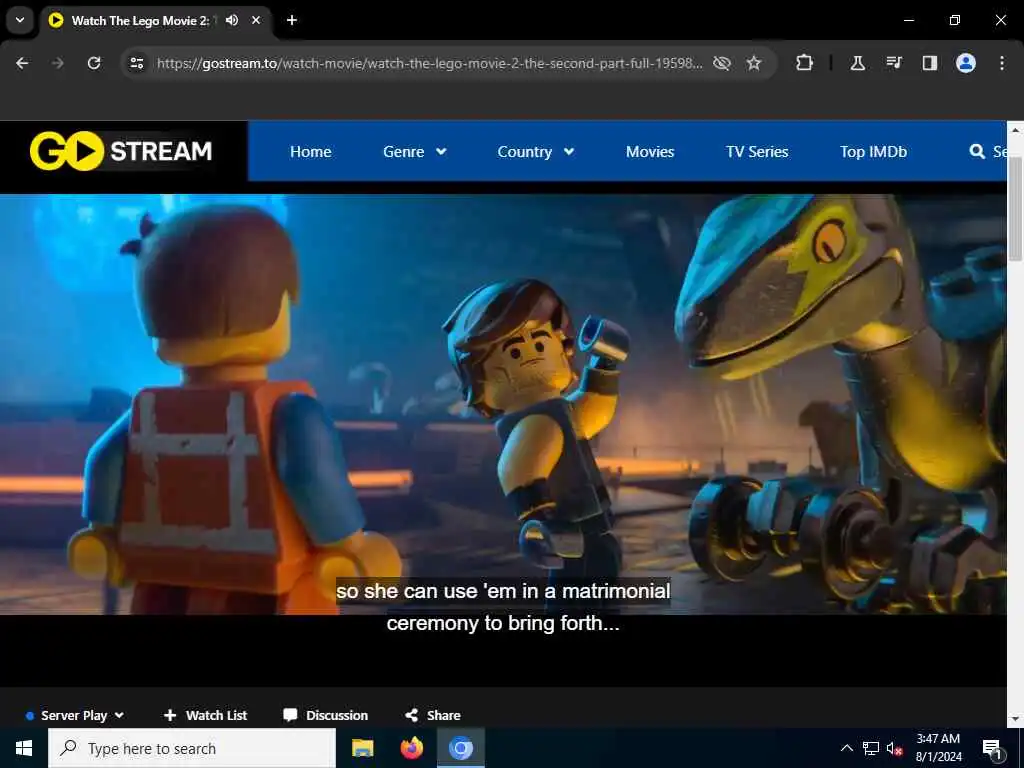Open Chrome Labs flask icon

(857, 63)
